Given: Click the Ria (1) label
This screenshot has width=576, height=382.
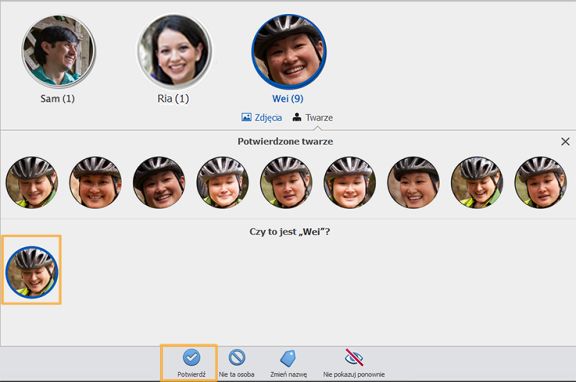Looking at the screenshot, I should point(173,98).
